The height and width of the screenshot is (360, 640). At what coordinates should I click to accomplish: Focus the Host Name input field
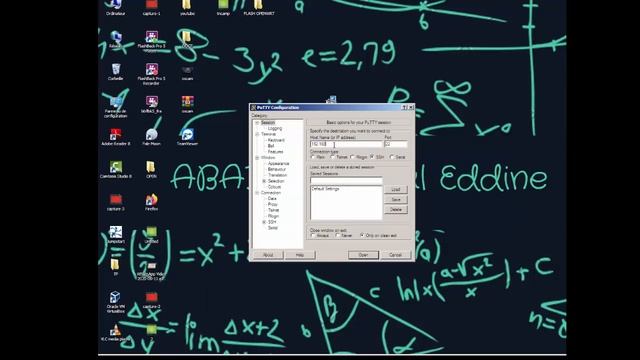346,144
